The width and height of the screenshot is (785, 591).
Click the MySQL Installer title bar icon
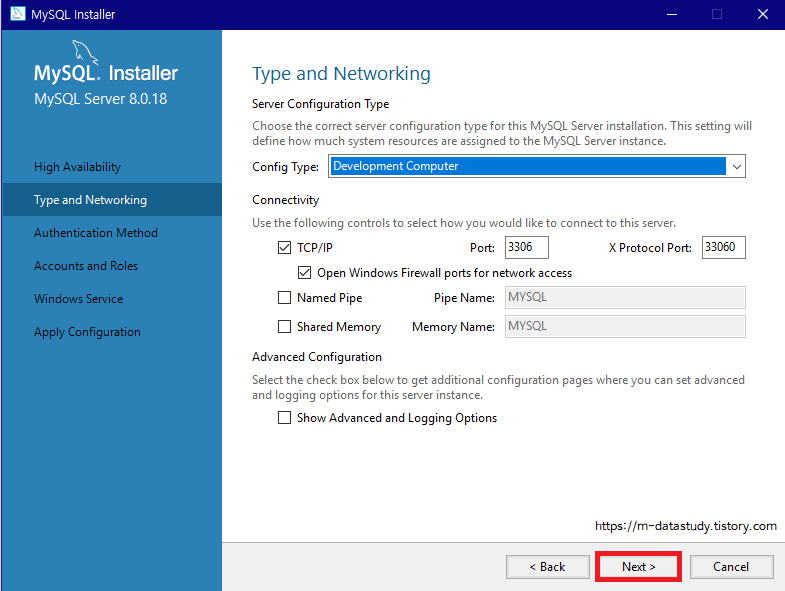pos(18,14)
